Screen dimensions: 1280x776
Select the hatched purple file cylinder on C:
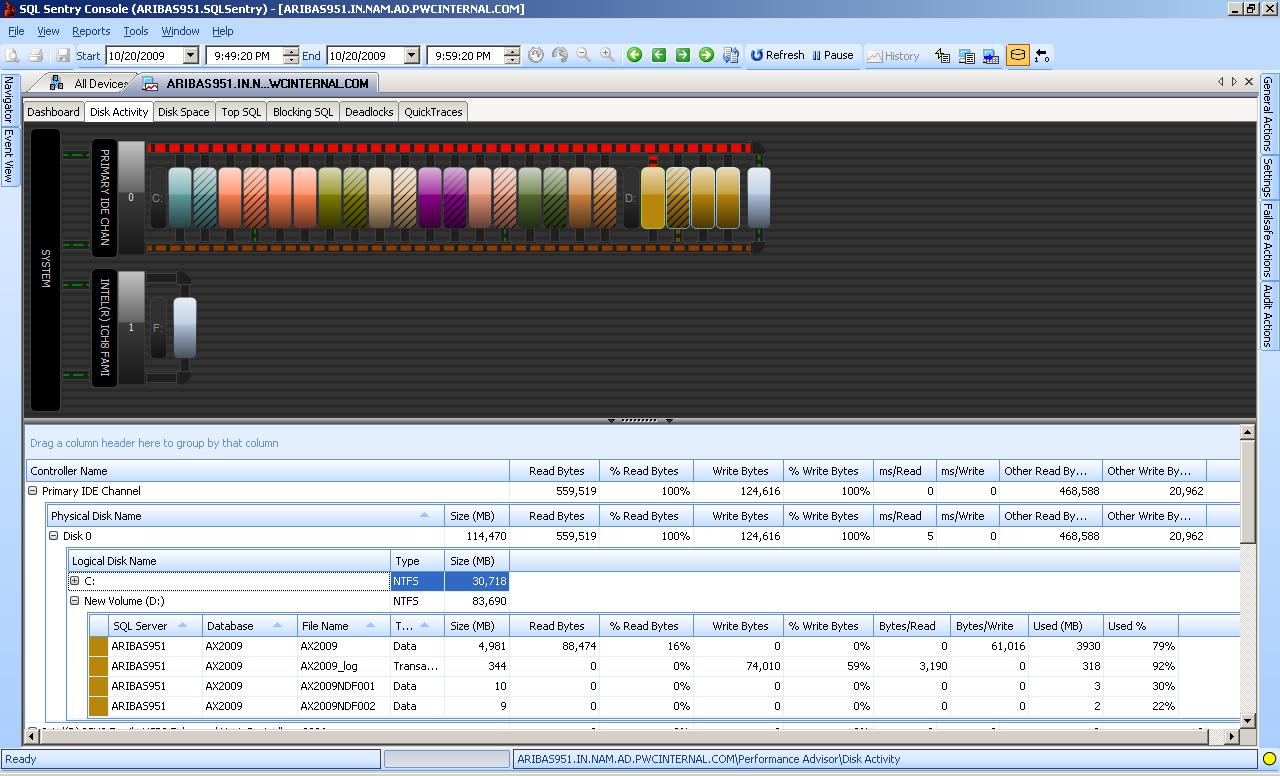coord(455,197)
